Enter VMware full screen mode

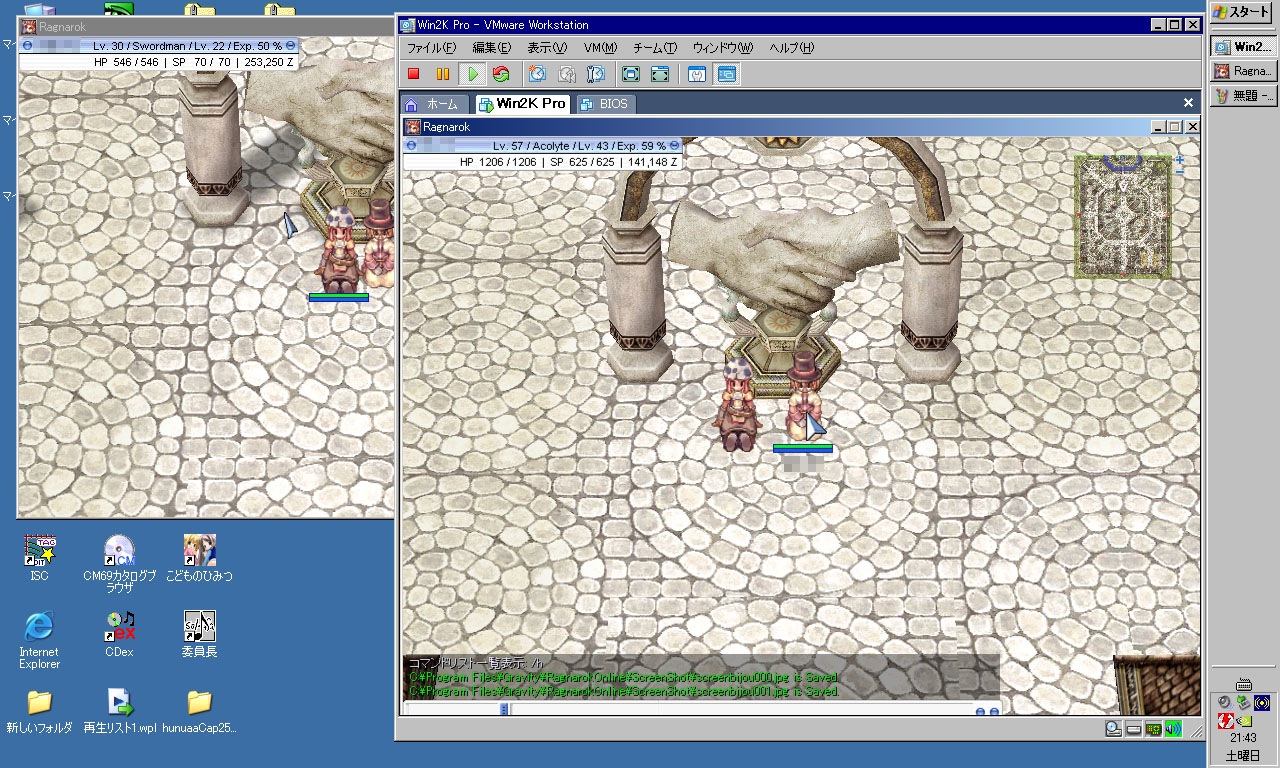click(x=631, y=74)
